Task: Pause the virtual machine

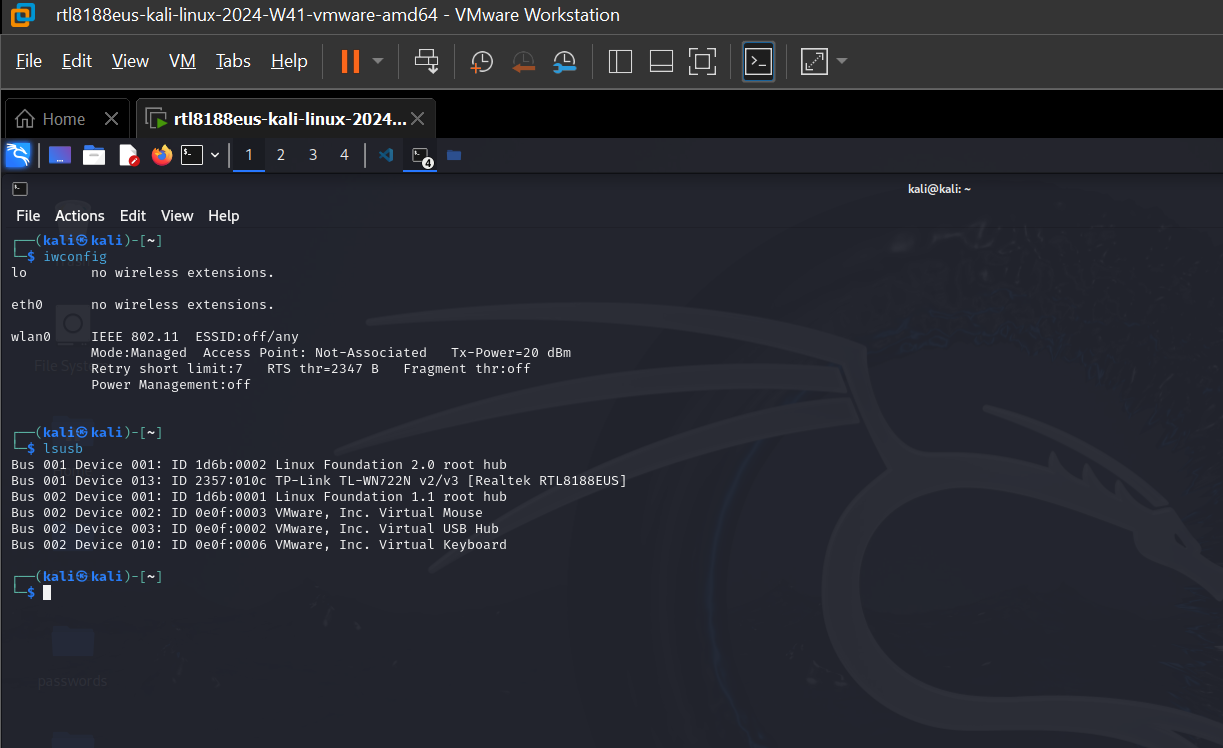Action: pos(350,61)
